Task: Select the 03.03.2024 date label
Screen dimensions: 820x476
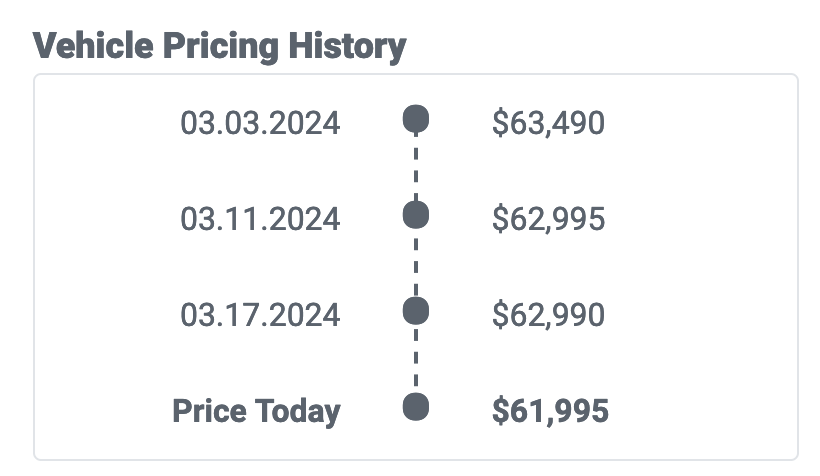Action: (260, 123)
